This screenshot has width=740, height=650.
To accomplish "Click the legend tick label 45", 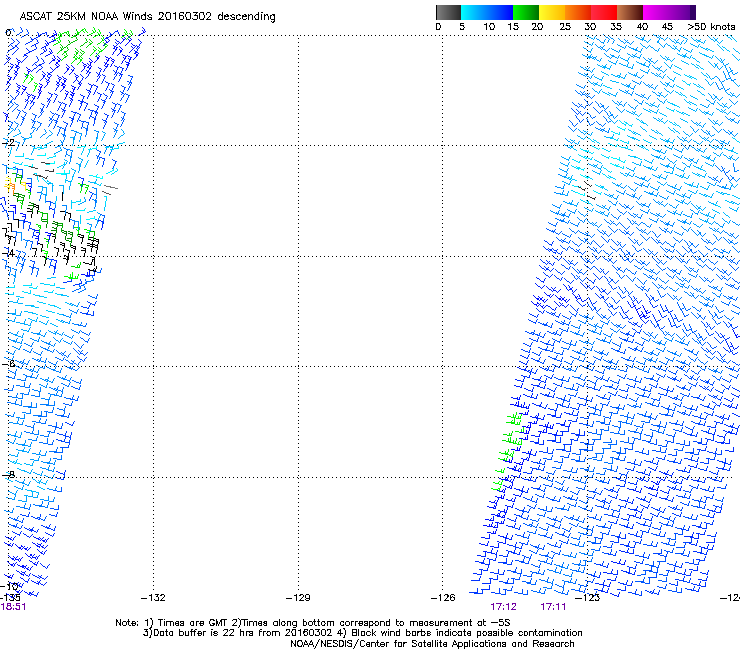I will pyautogui.click(x=667, y=27).
